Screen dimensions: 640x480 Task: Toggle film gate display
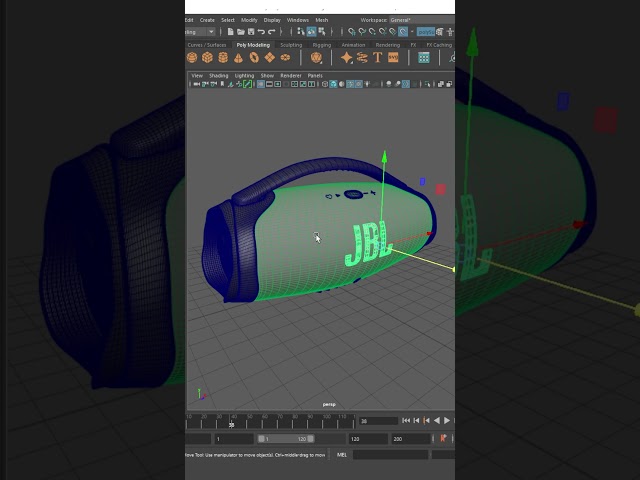pos(269,84)
